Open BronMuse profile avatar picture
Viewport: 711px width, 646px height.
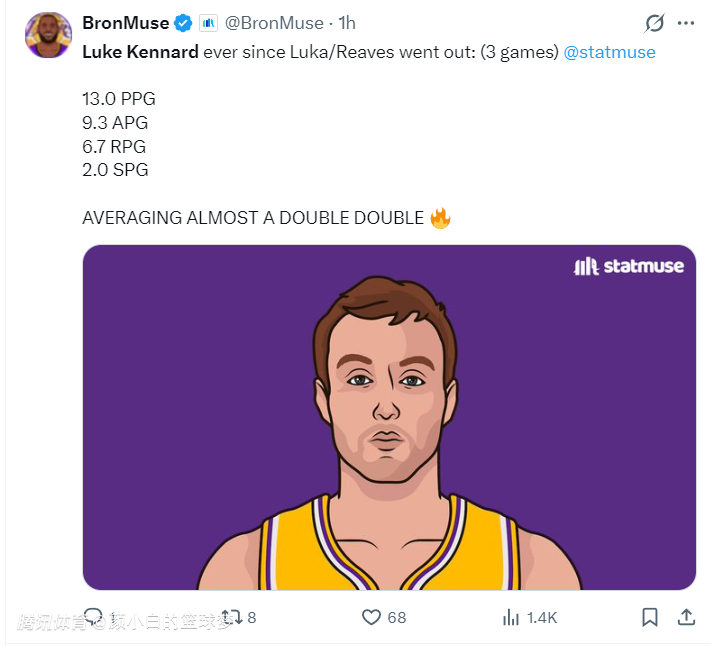[x=48, y=35]
